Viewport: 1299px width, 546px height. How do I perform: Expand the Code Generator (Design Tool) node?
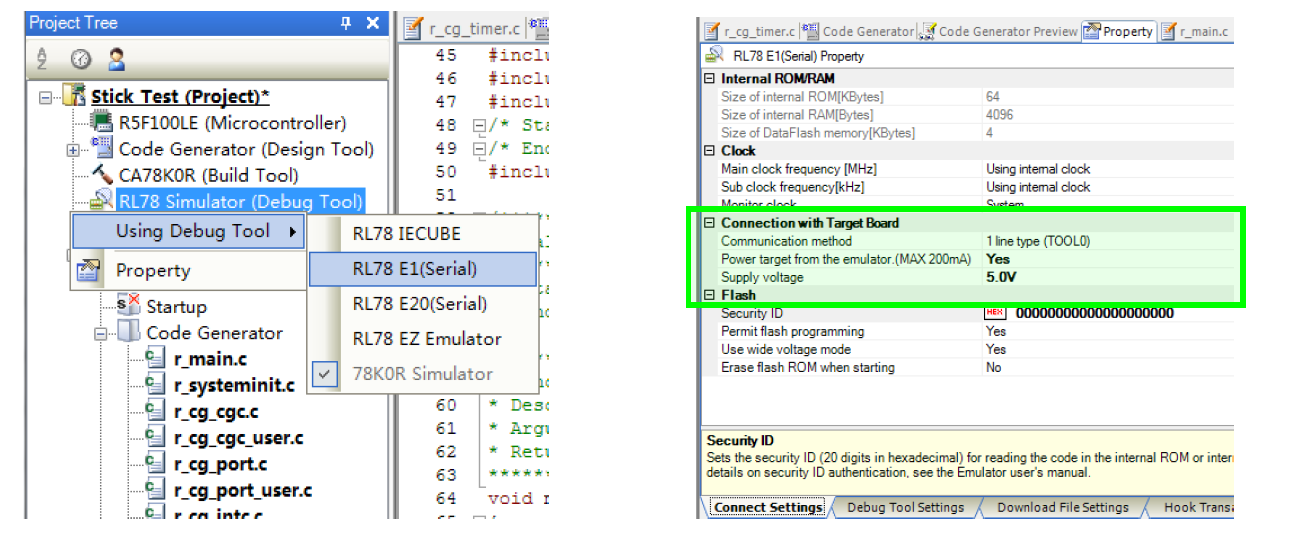(x=73, y=150)
